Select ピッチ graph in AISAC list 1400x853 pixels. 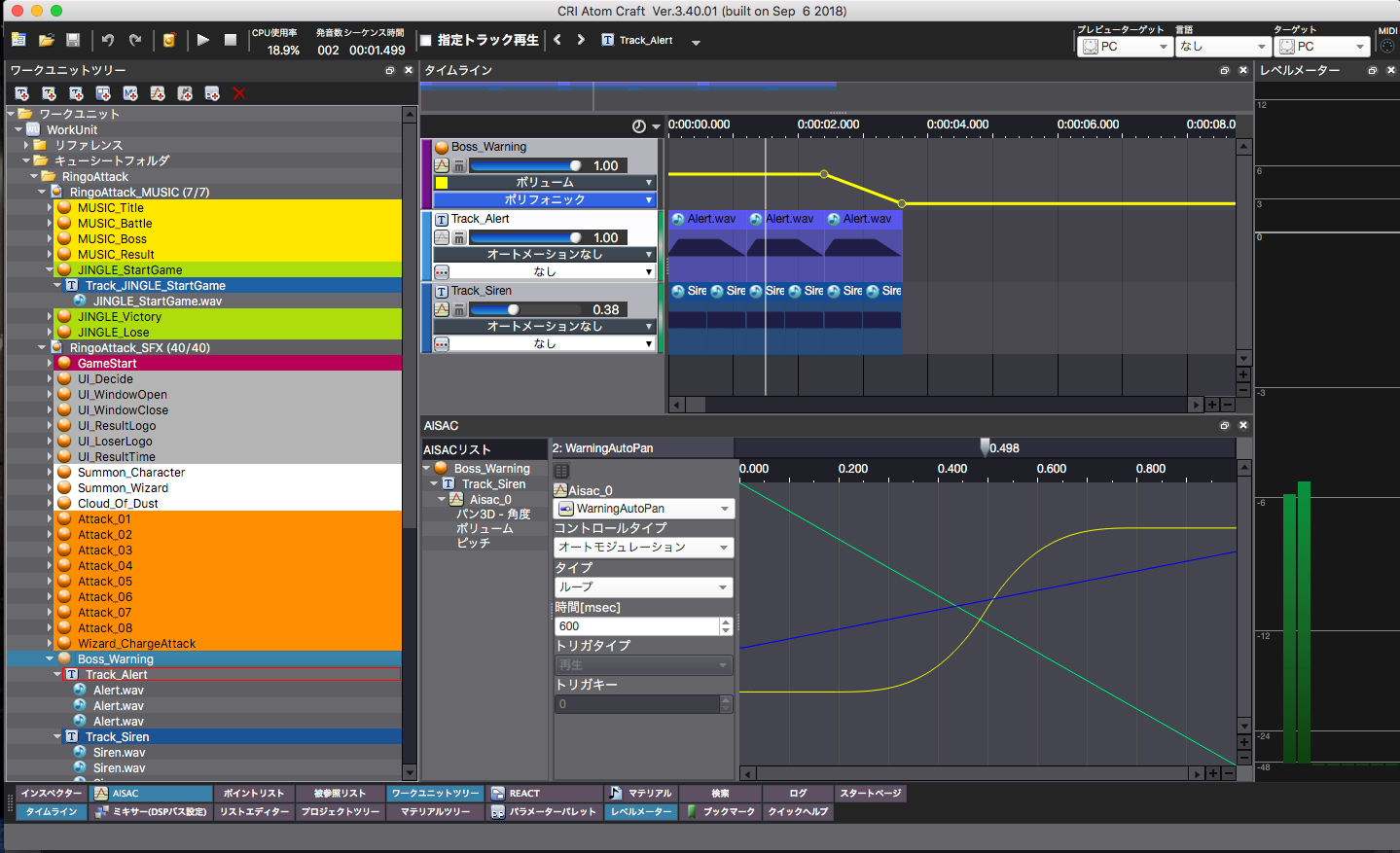click(473, 543)
